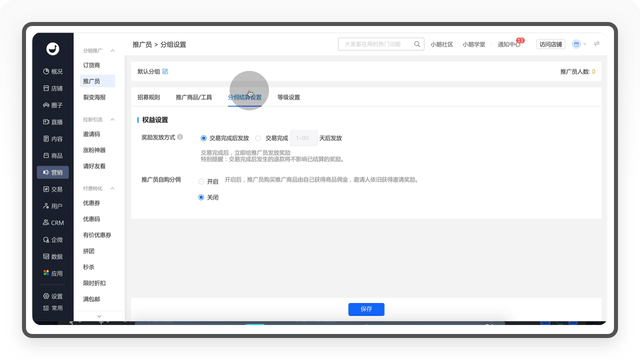Switch to the 等级设置 tab
This screenshot has width=640, height=360.
pyautogui.click(x=289, y=97)
